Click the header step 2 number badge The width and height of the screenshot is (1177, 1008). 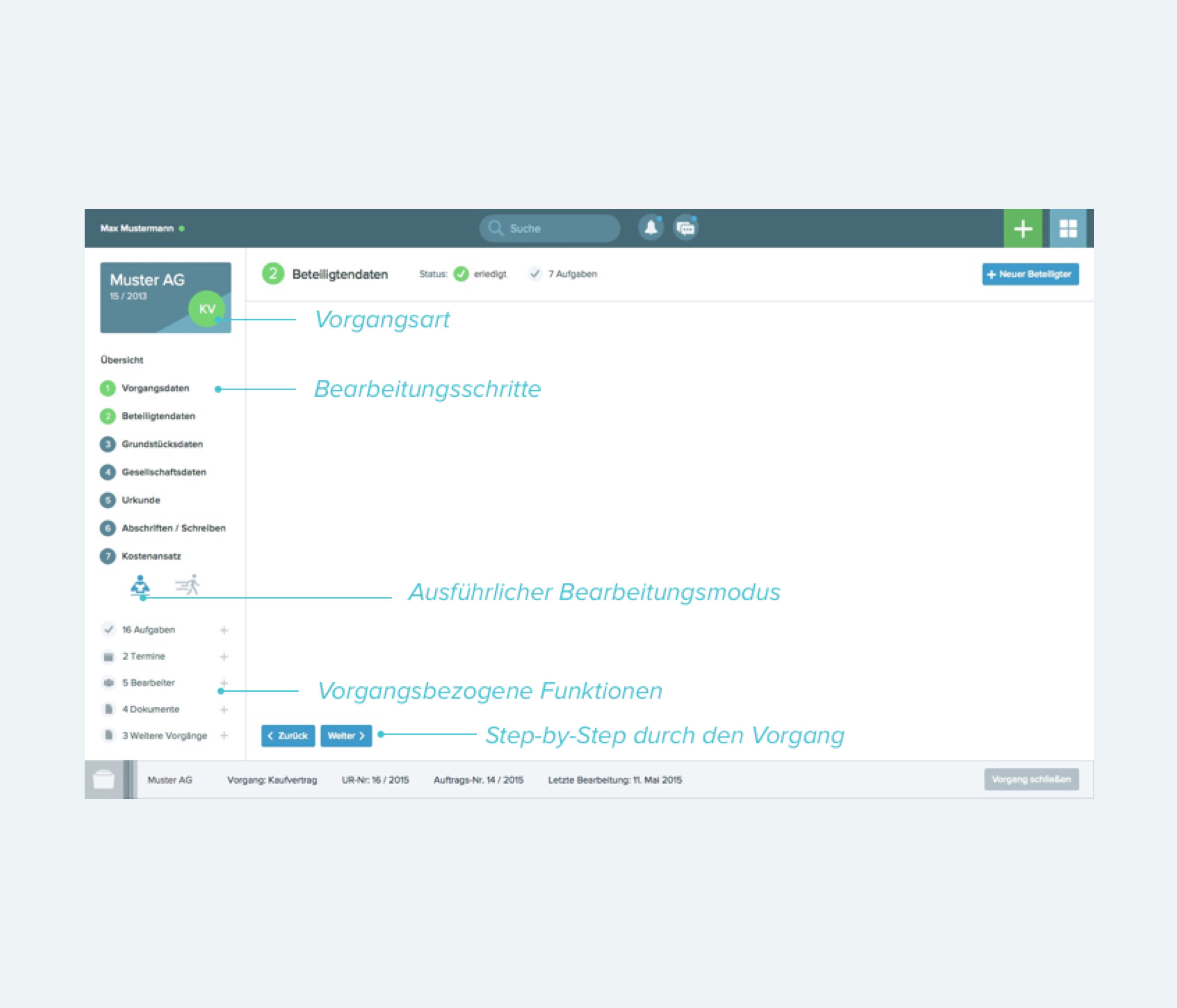[x=273, y=274]
